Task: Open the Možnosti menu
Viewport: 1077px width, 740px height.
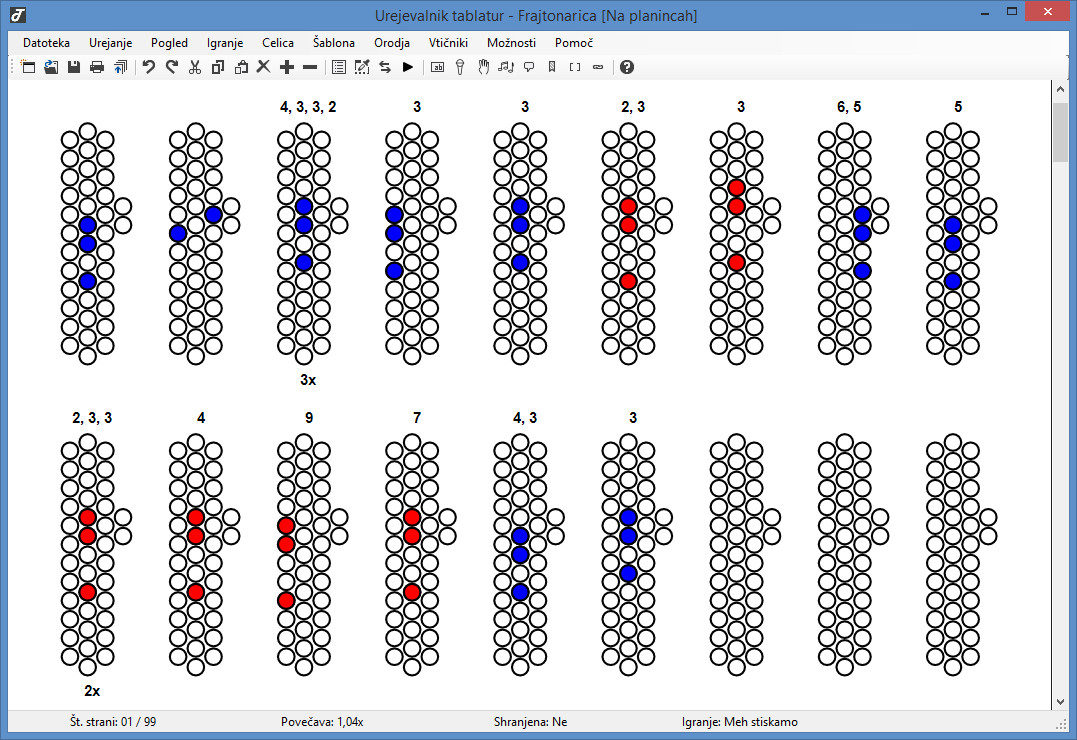Action: pos(511,43)
